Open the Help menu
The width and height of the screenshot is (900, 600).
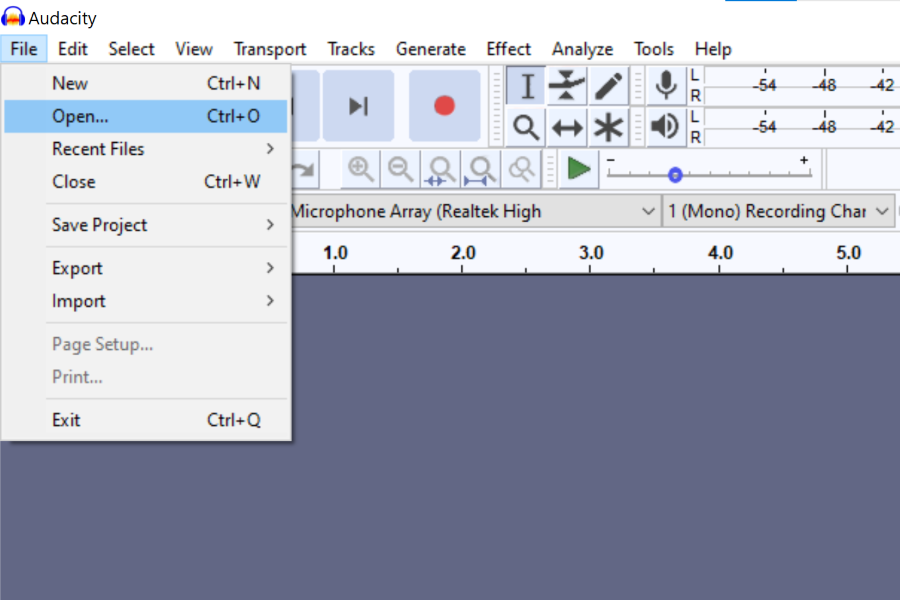pos(713,49)
